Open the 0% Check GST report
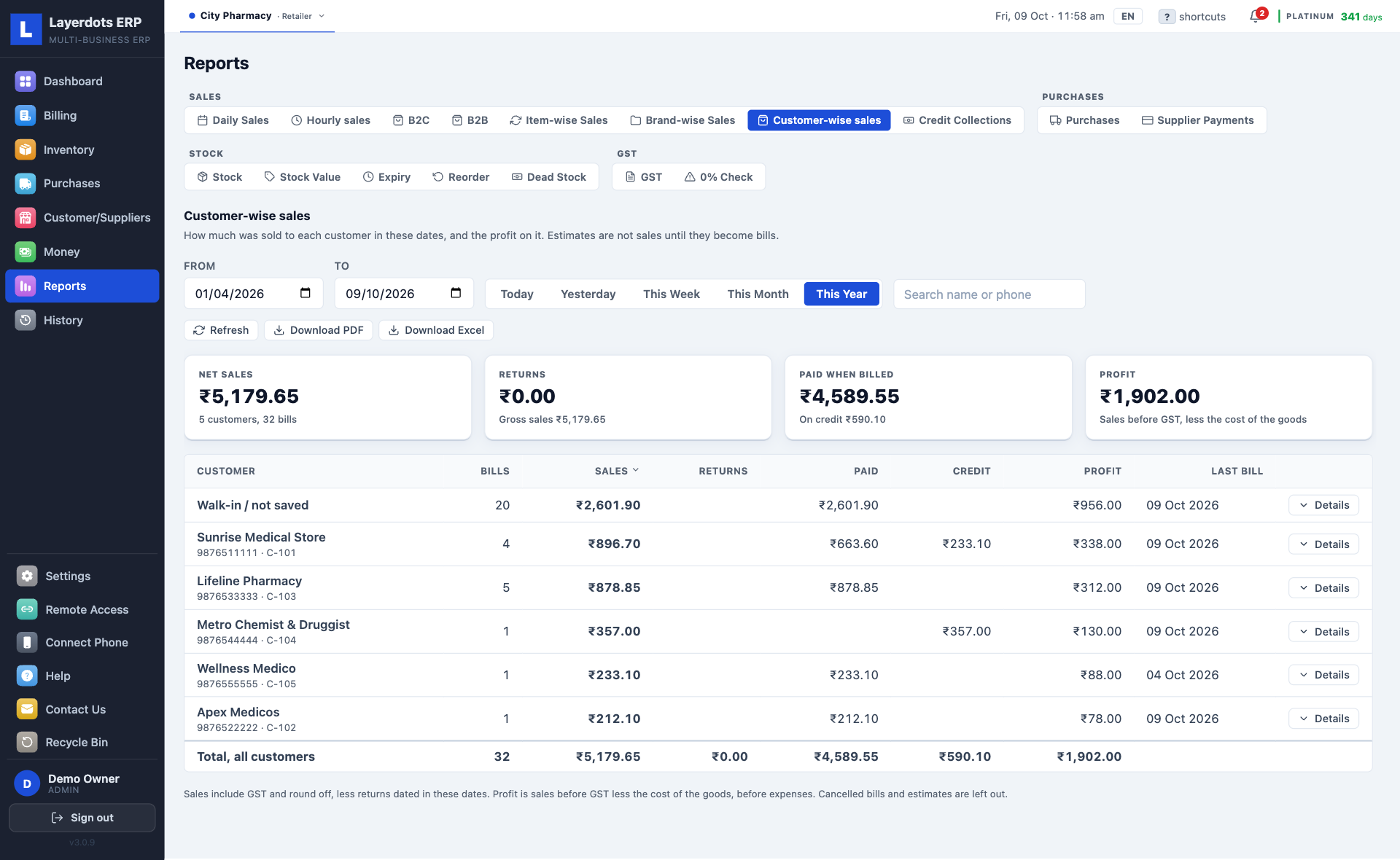Screen dimensions: 1400x860 tap(719, 177)
